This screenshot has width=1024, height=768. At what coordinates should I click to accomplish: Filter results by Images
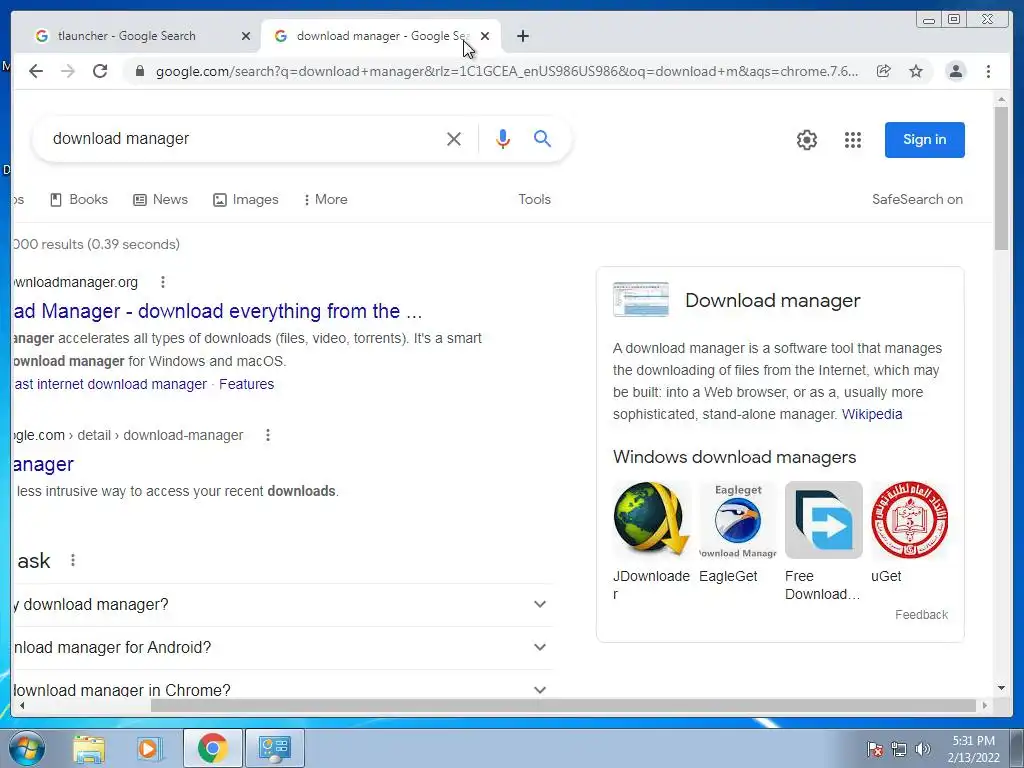click(x=246, y=199)
